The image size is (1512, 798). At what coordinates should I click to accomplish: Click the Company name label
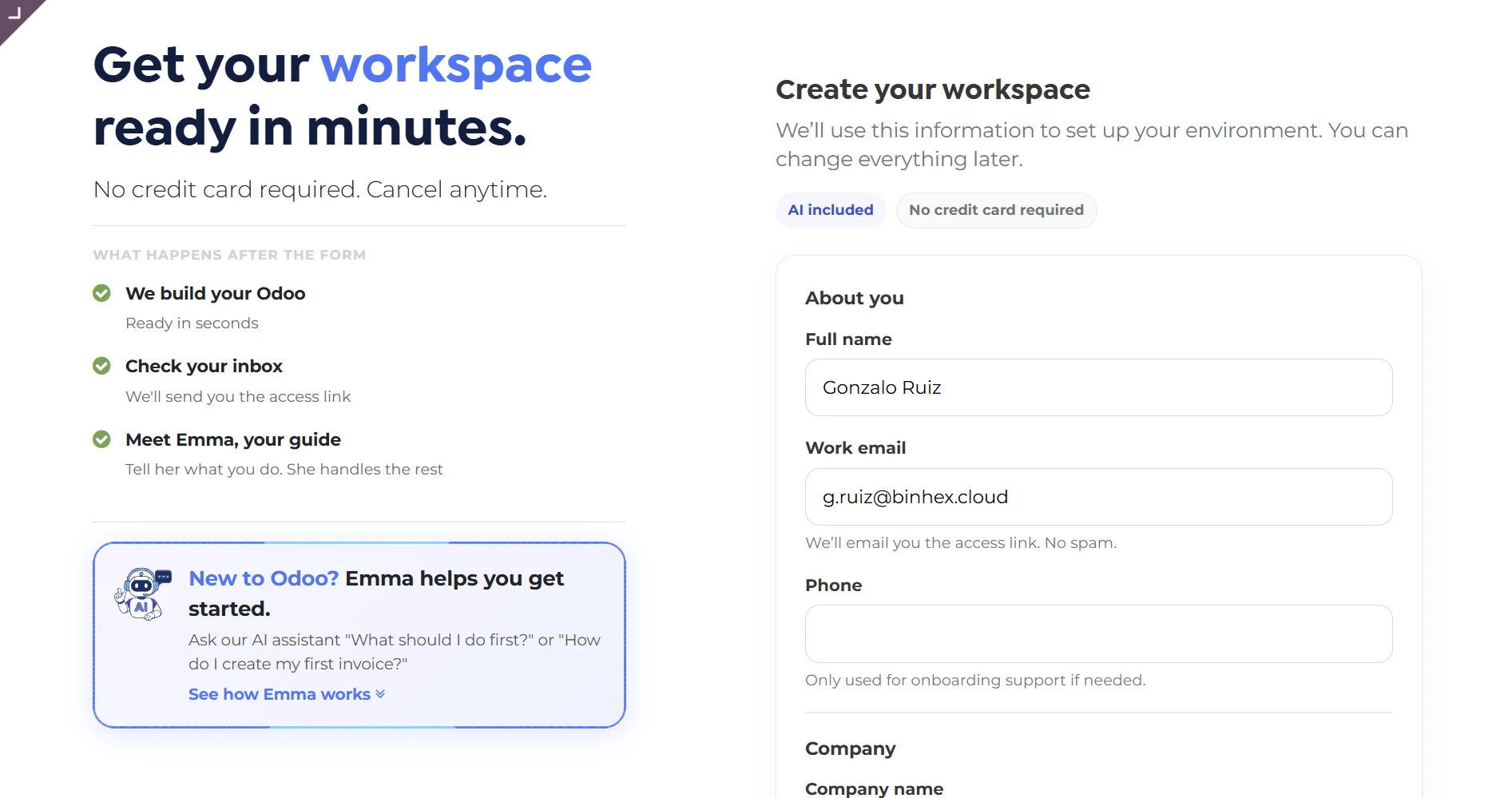874,788
